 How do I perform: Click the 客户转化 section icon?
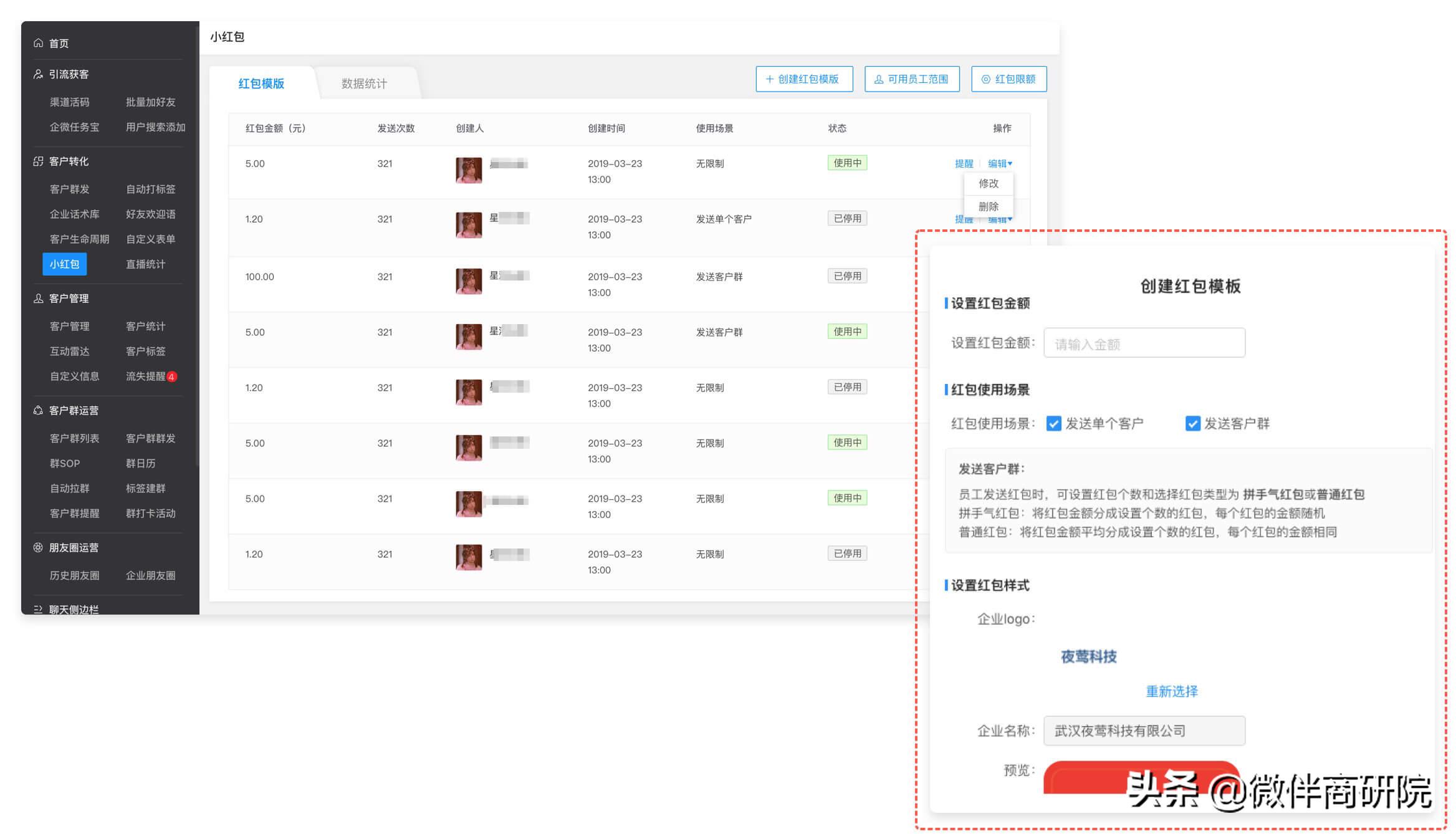tap(37, 161)
